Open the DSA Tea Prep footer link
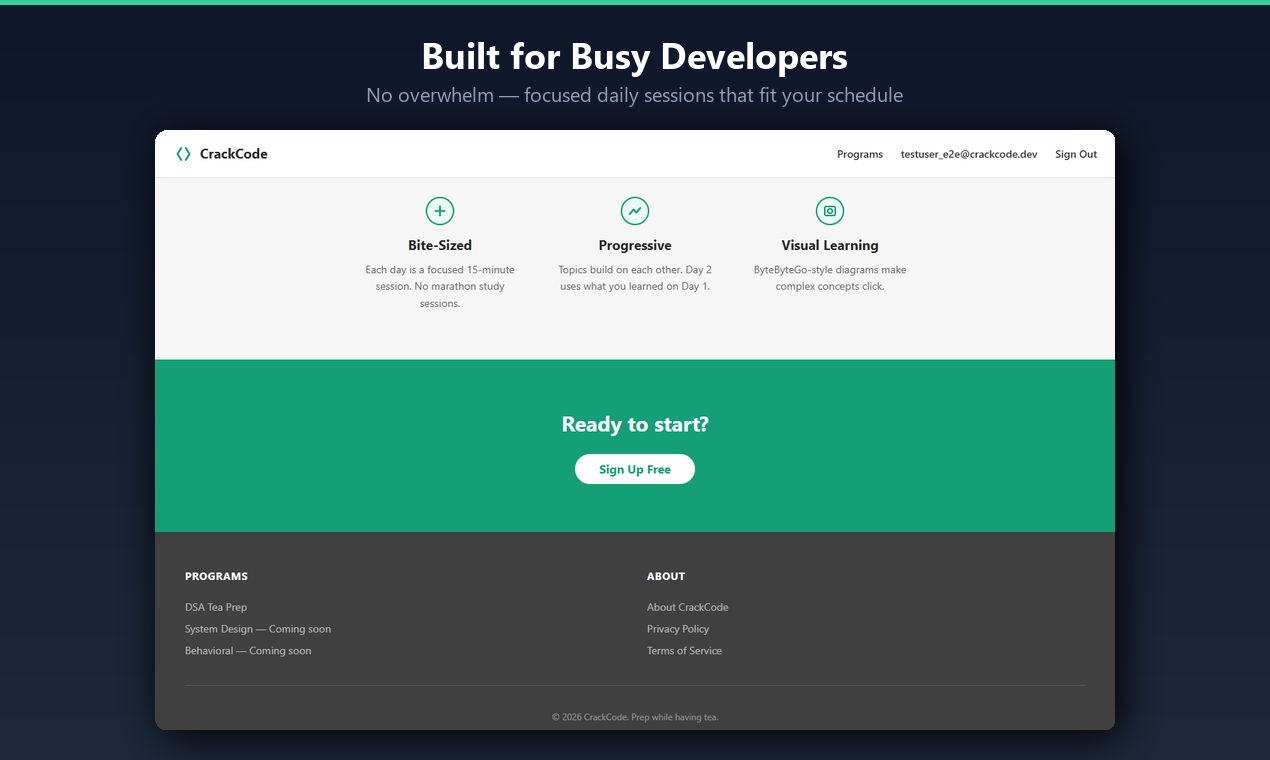 pyautogui.click(x=216, y=607)
